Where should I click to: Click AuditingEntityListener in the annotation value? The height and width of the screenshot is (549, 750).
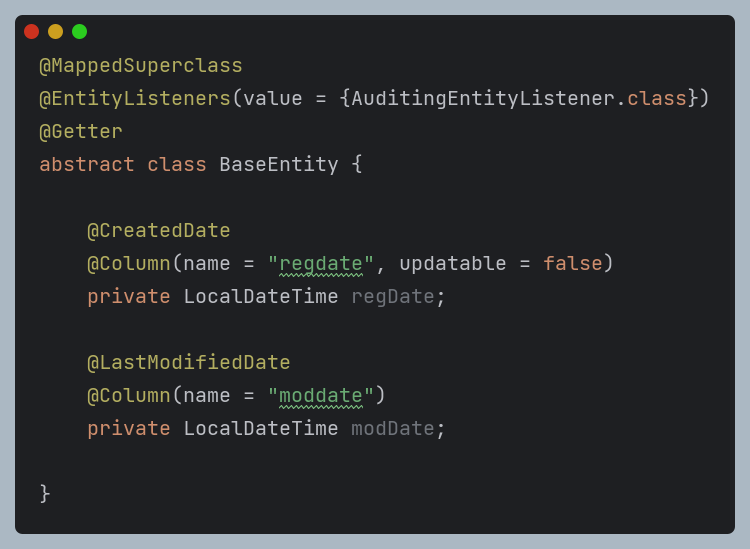tap(483, 99)
